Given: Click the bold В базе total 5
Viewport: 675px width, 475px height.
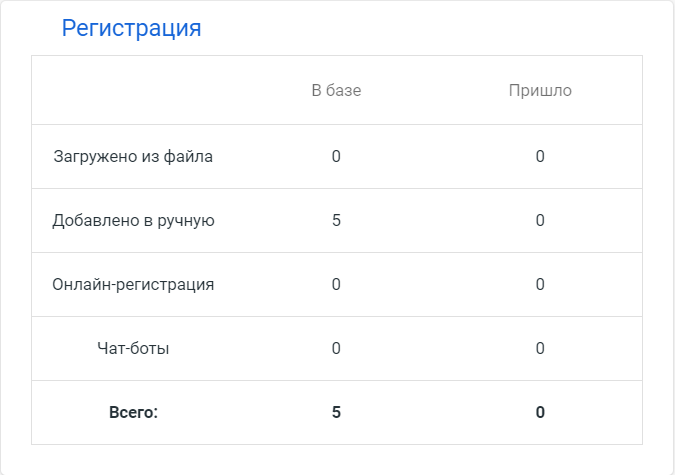Looking at the screenshot, I should point(336,412).
